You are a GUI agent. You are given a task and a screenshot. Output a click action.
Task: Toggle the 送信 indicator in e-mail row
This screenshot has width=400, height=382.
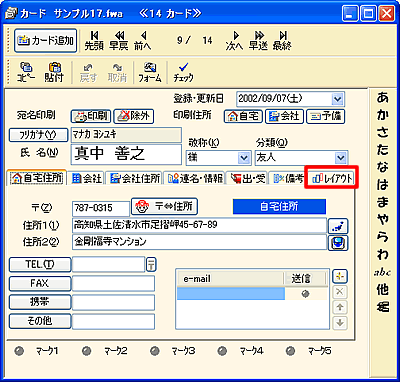(x=305, y=294)
